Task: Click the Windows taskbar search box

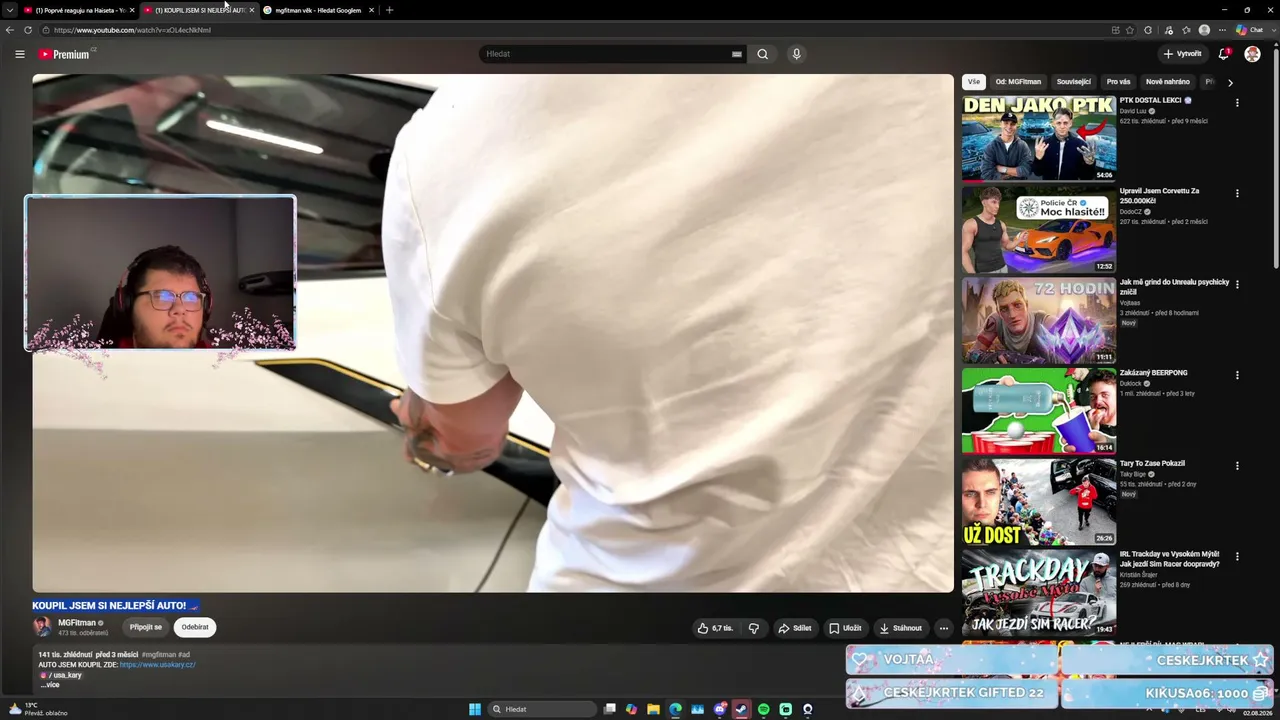Action: [543, 709]
